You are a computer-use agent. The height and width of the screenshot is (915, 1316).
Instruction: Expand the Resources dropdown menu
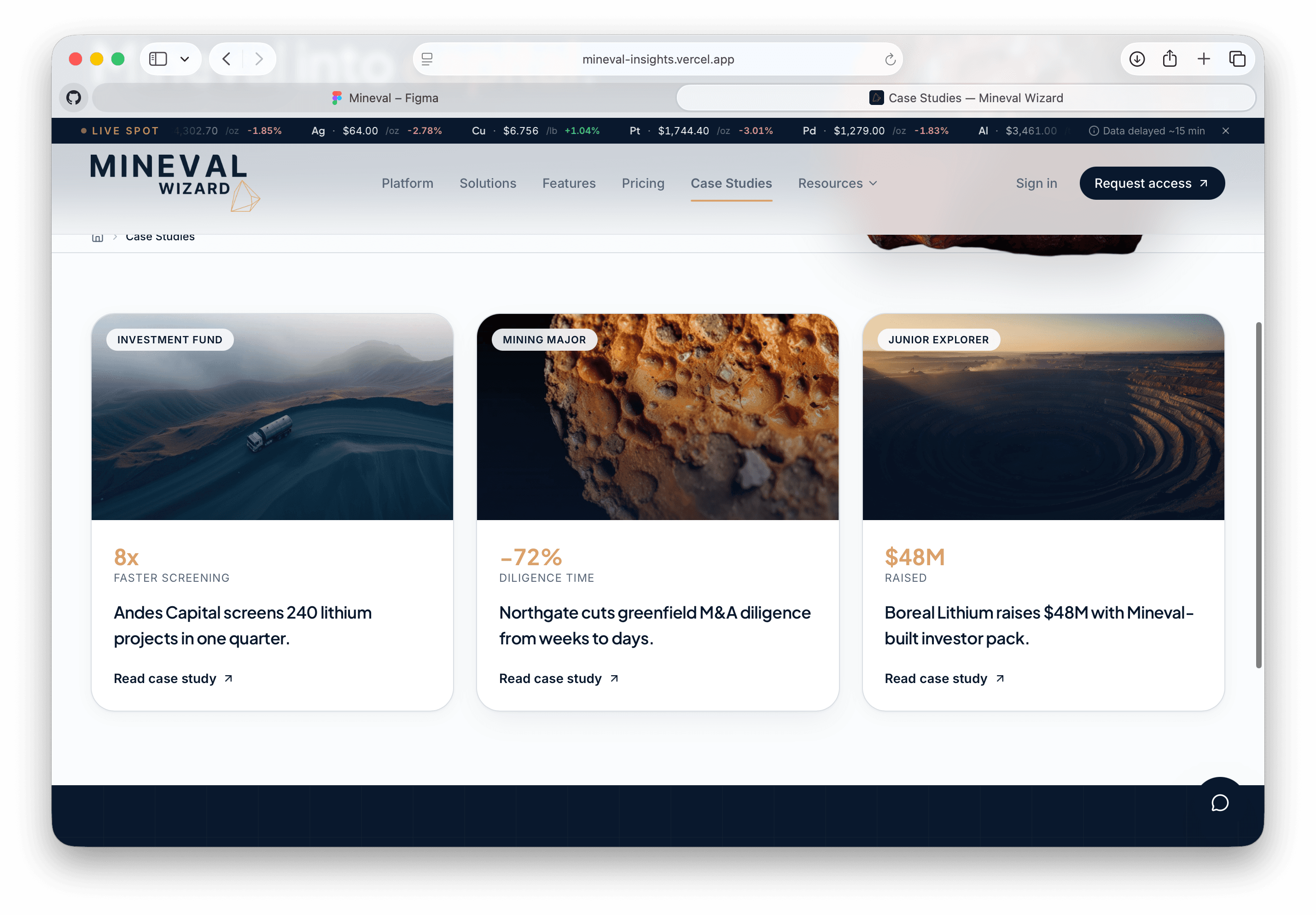[x=838, y=183]
